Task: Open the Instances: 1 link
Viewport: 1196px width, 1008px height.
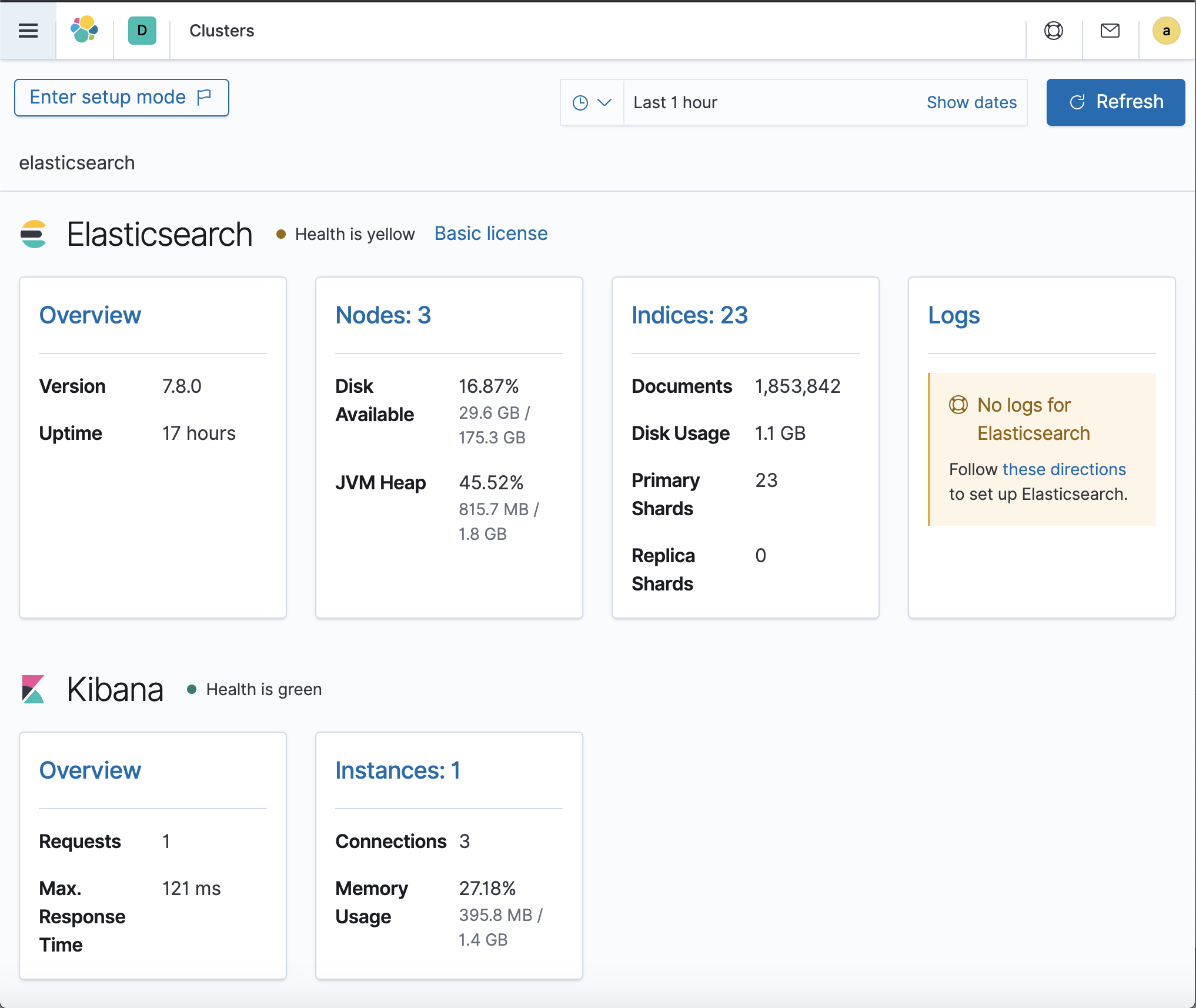Action: (397, 771)
